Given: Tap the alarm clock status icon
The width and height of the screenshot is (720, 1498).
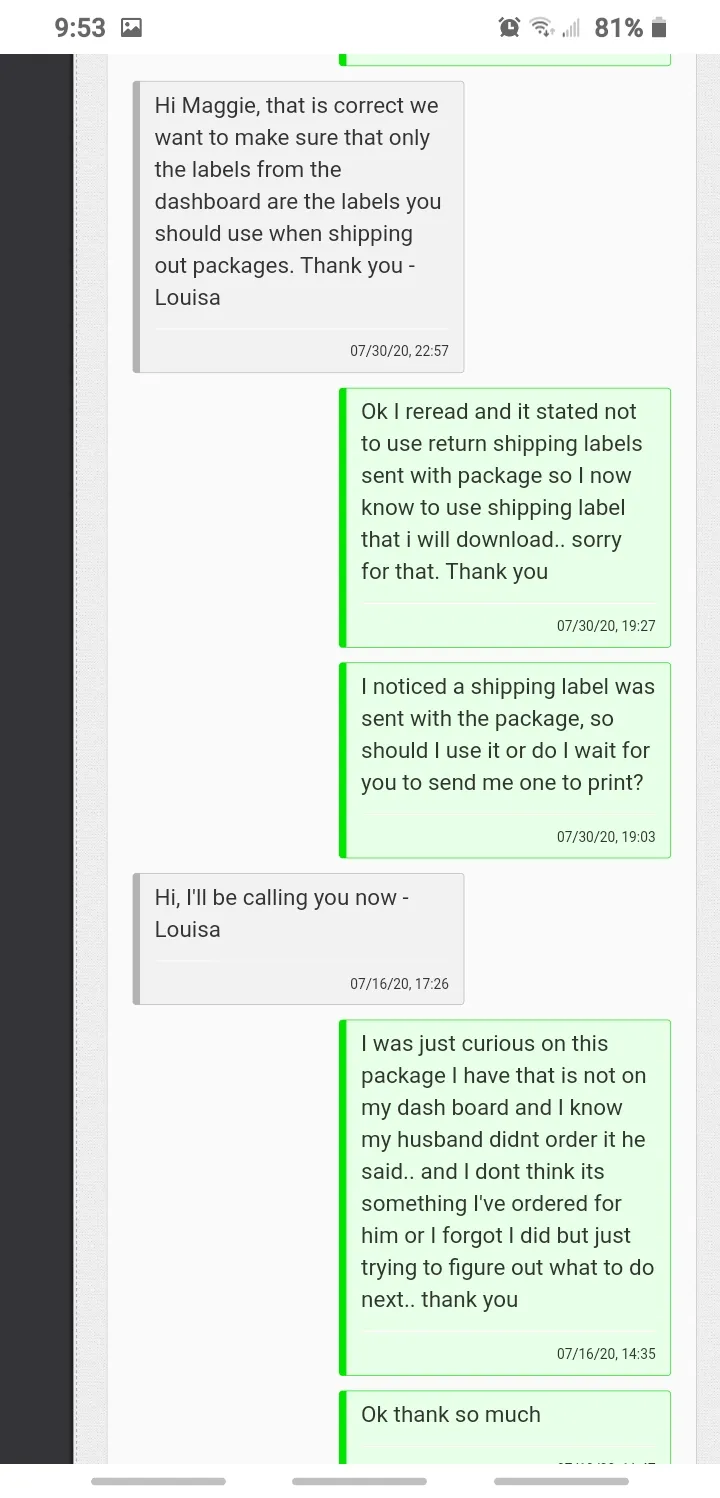Looking at the screenshot, I should click(510, 28).
